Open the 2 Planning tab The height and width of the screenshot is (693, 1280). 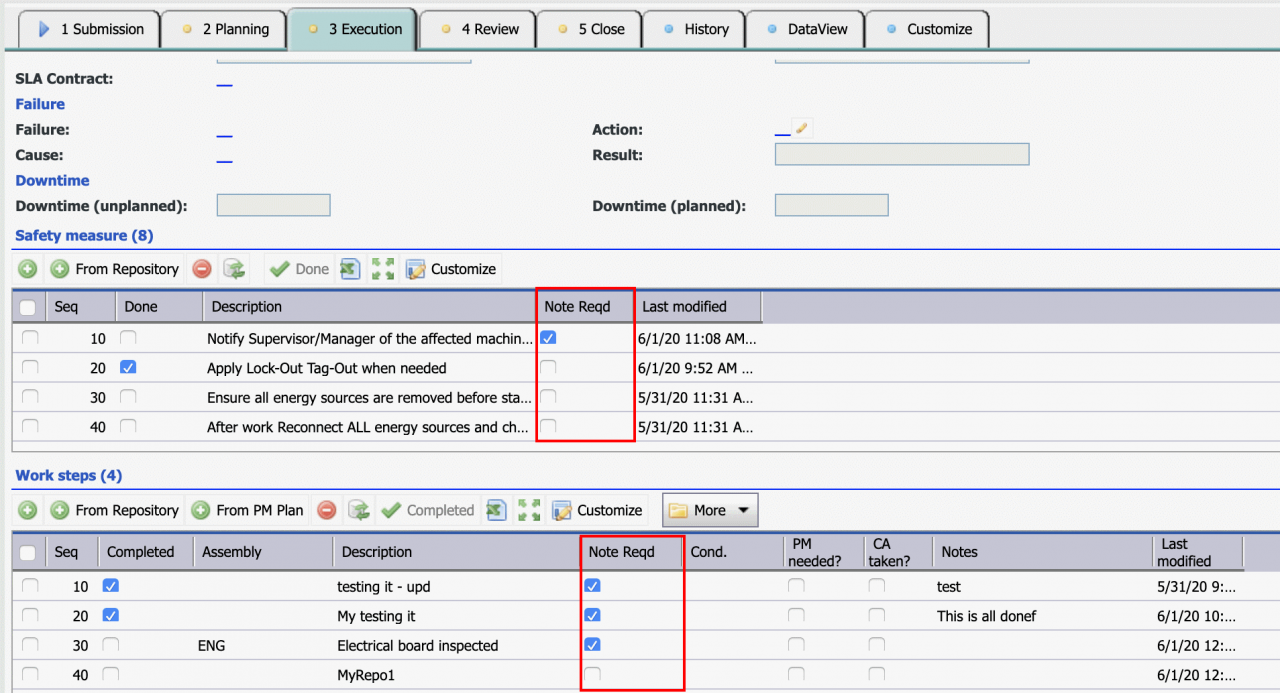pyautogui.click(x=224, y=29)
